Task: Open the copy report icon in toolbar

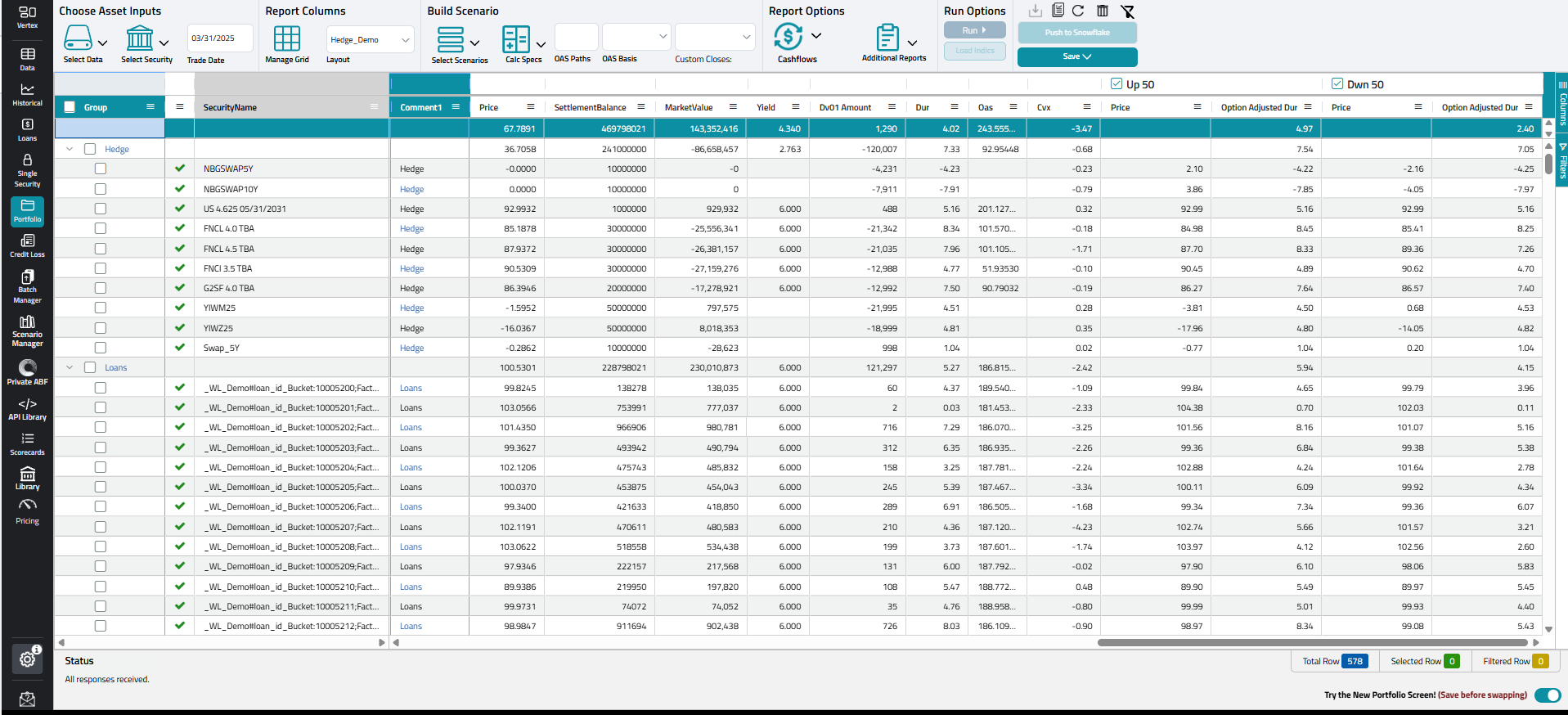Action: [x=1058, y=10]
